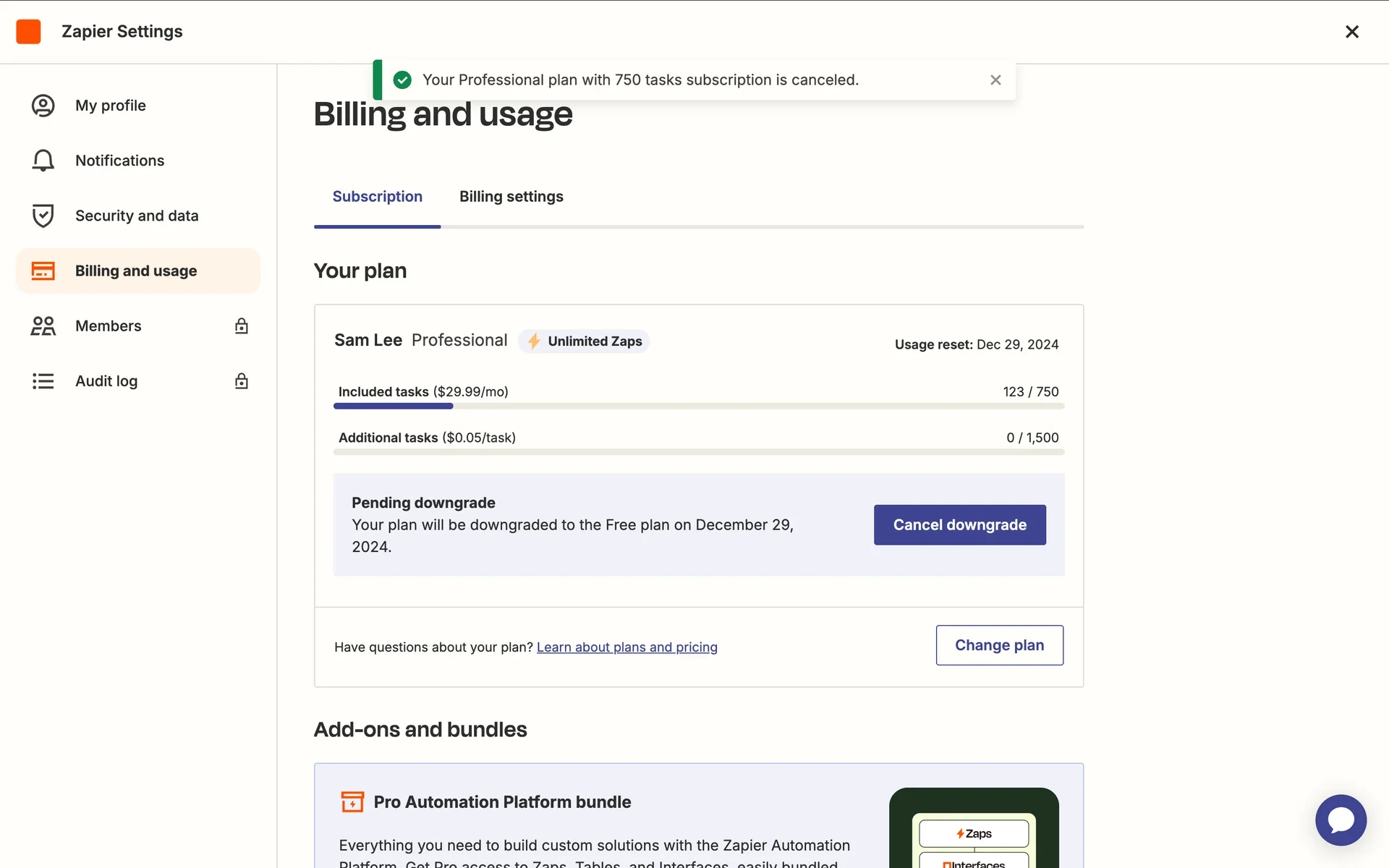Click the Cancel downgrade button

pyautogui.click(x=959, y=524)
